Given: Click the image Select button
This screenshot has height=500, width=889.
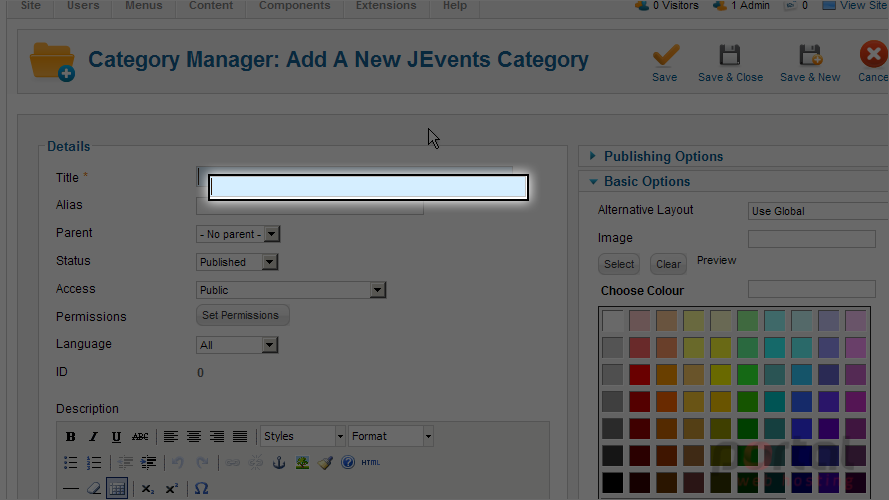Looking at the screenshot, I should pyautogui.click(x=619, y=264).
